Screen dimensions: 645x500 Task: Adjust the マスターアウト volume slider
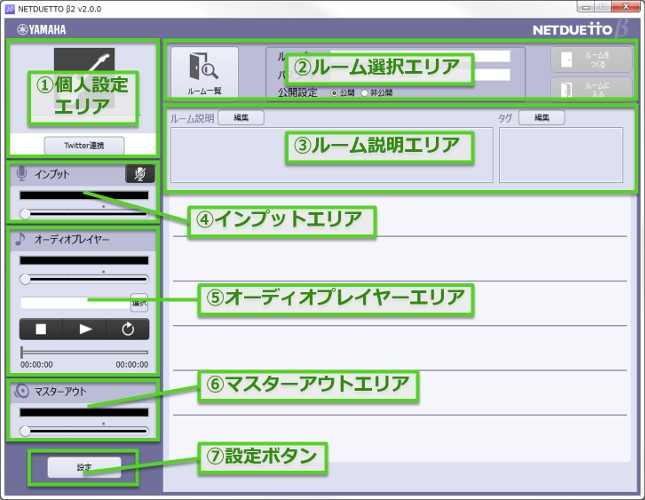click(84, 431)
